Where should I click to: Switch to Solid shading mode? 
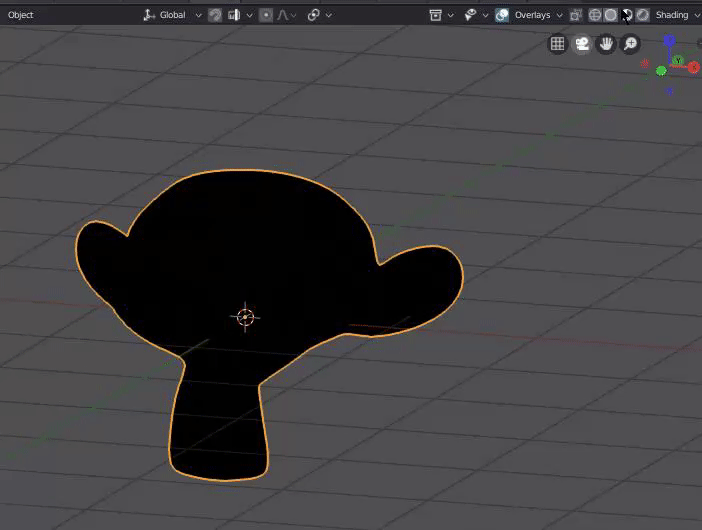point(611,15)
